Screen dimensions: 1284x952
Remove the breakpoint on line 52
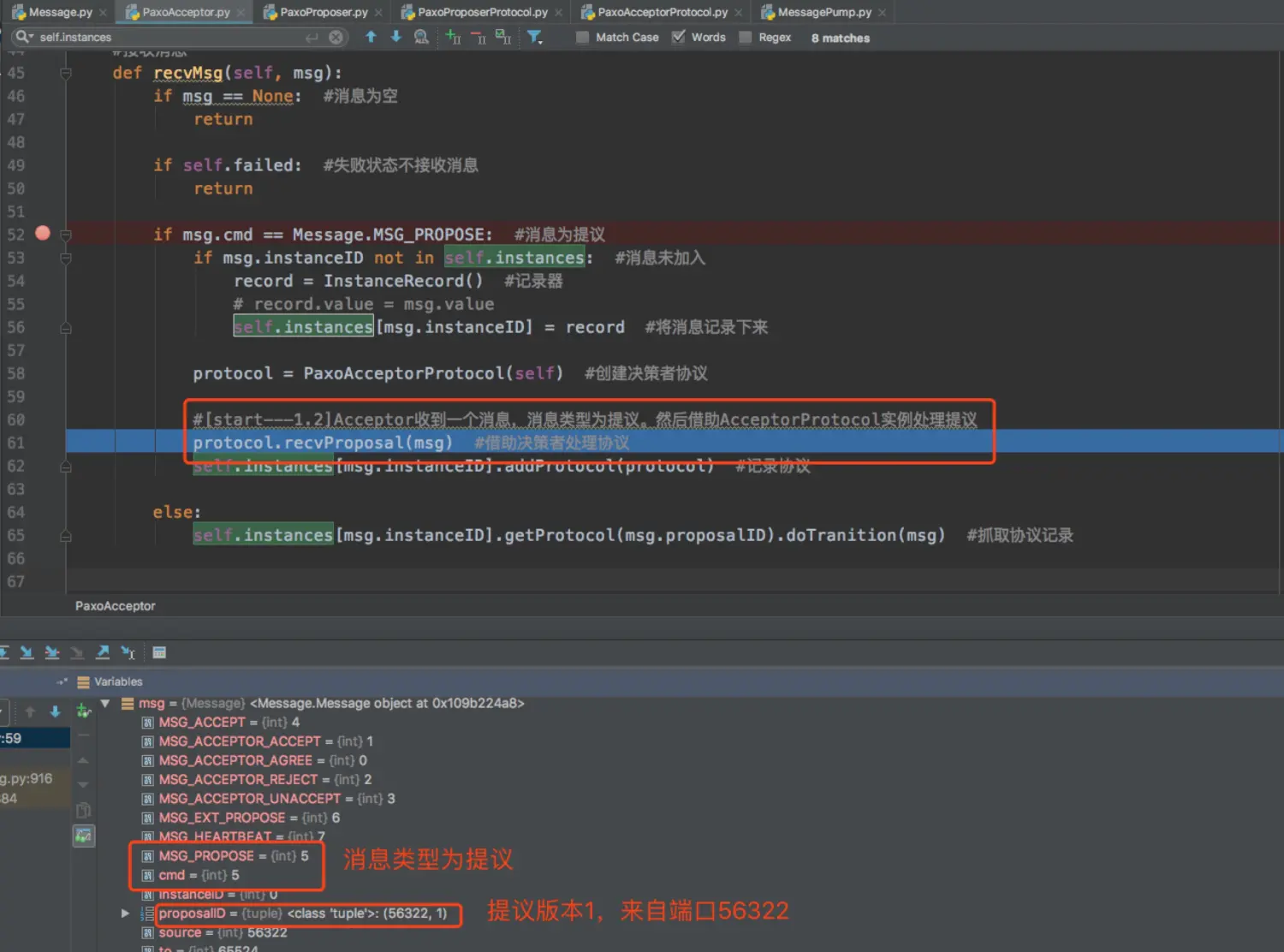click(x=43, y=233)
